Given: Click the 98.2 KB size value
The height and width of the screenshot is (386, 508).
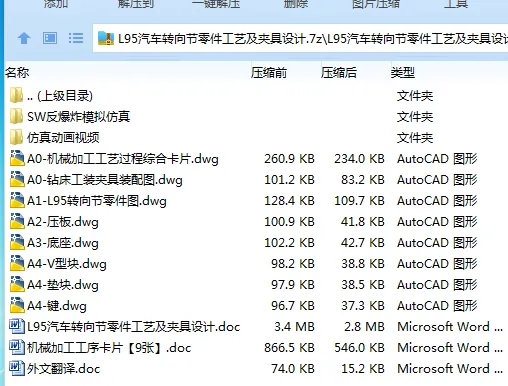Looking at the screenshot, I should [x=293, y=264].
